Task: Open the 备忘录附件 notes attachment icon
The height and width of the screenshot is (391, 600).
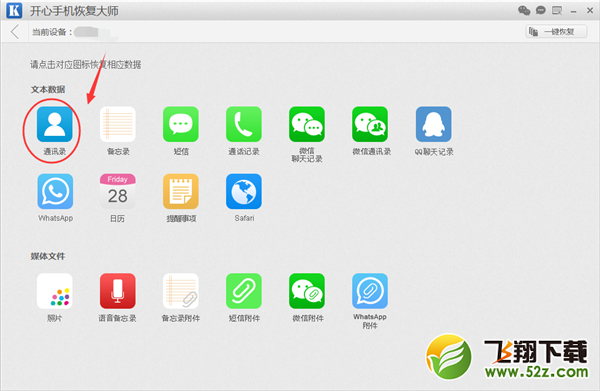Action: 181,291
